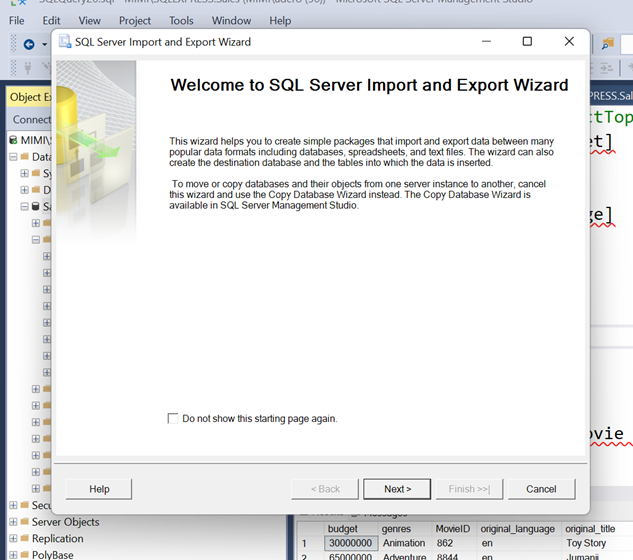Click the Replication folder icon
This screenshot has height=560, width=633.
pos(25,538)
